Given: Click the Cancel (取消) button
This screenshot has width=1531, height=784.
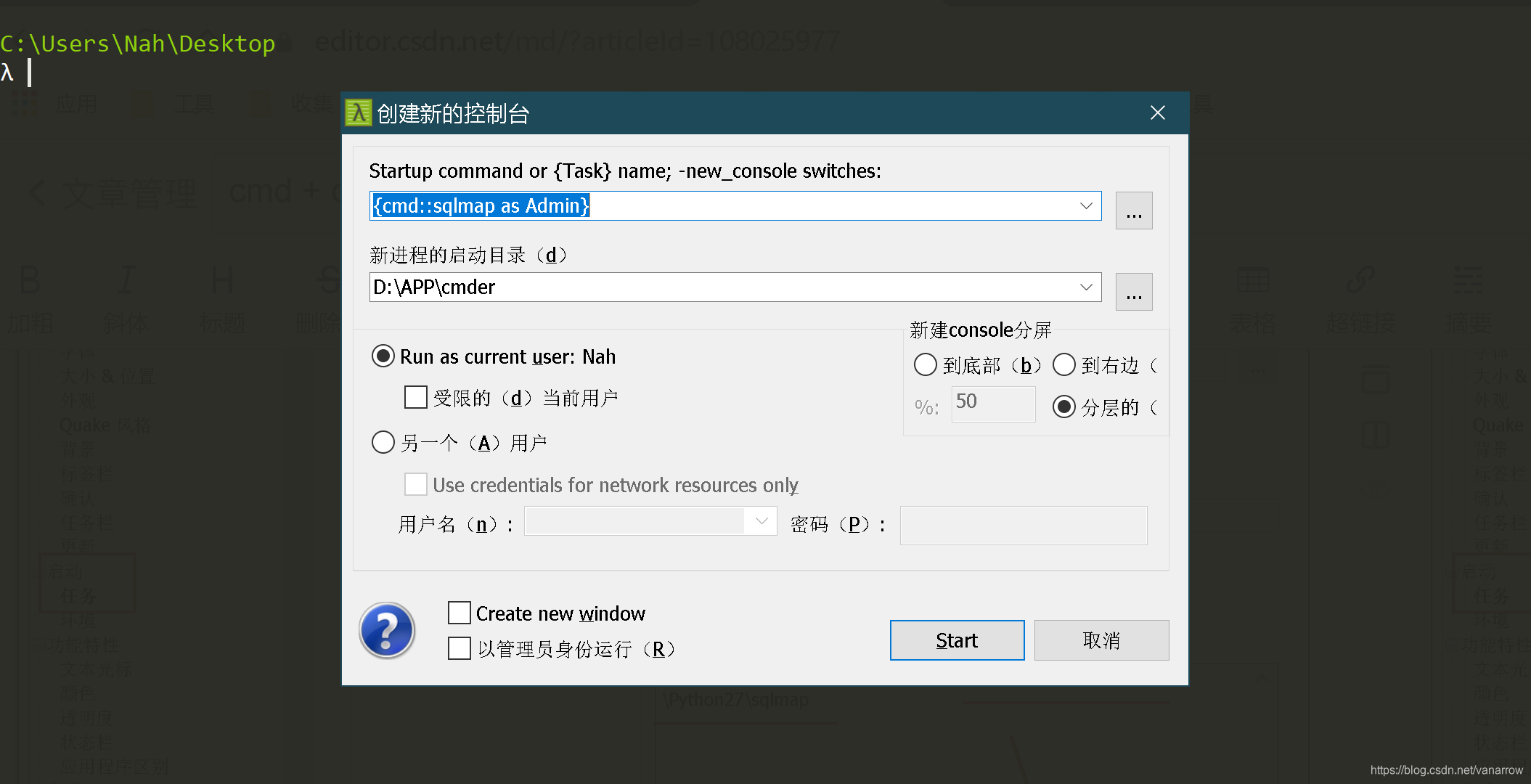Looking at the screenshot, I should point(1101,640).
